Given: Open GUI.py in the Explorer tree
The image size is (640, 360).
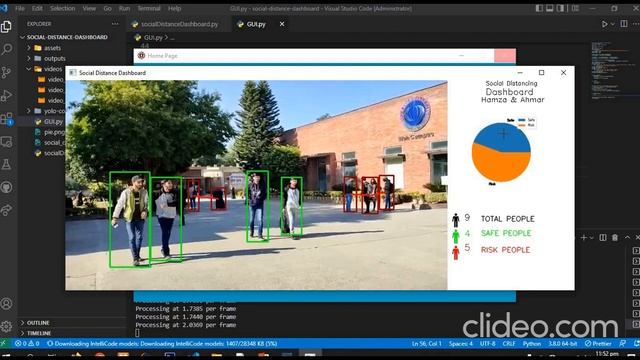Looking at the screenshot, I should (x=53, y=122).
